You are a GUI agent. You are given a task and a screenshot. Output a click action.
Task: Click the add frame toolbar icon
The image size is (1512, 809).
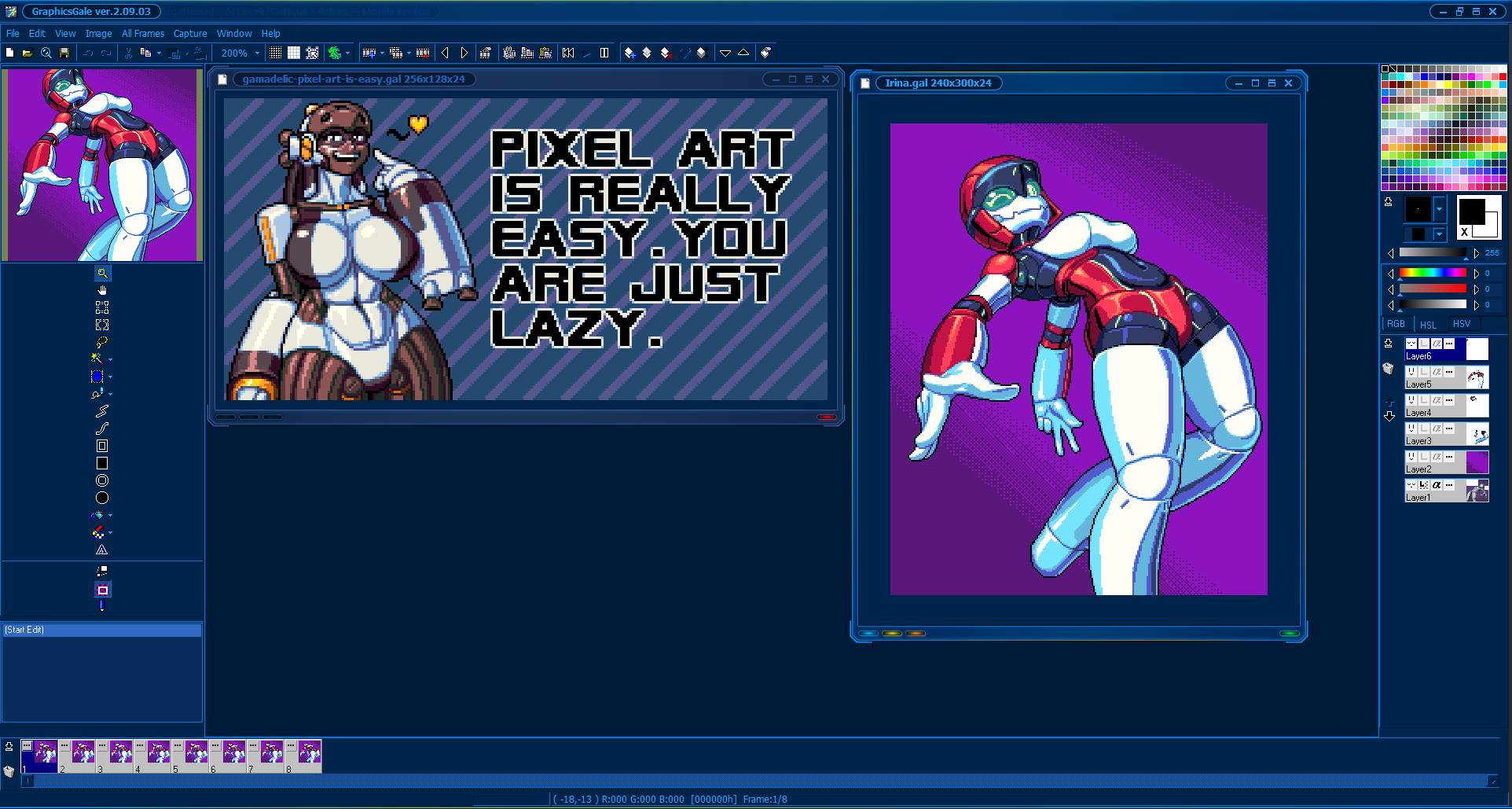[369, 53]
